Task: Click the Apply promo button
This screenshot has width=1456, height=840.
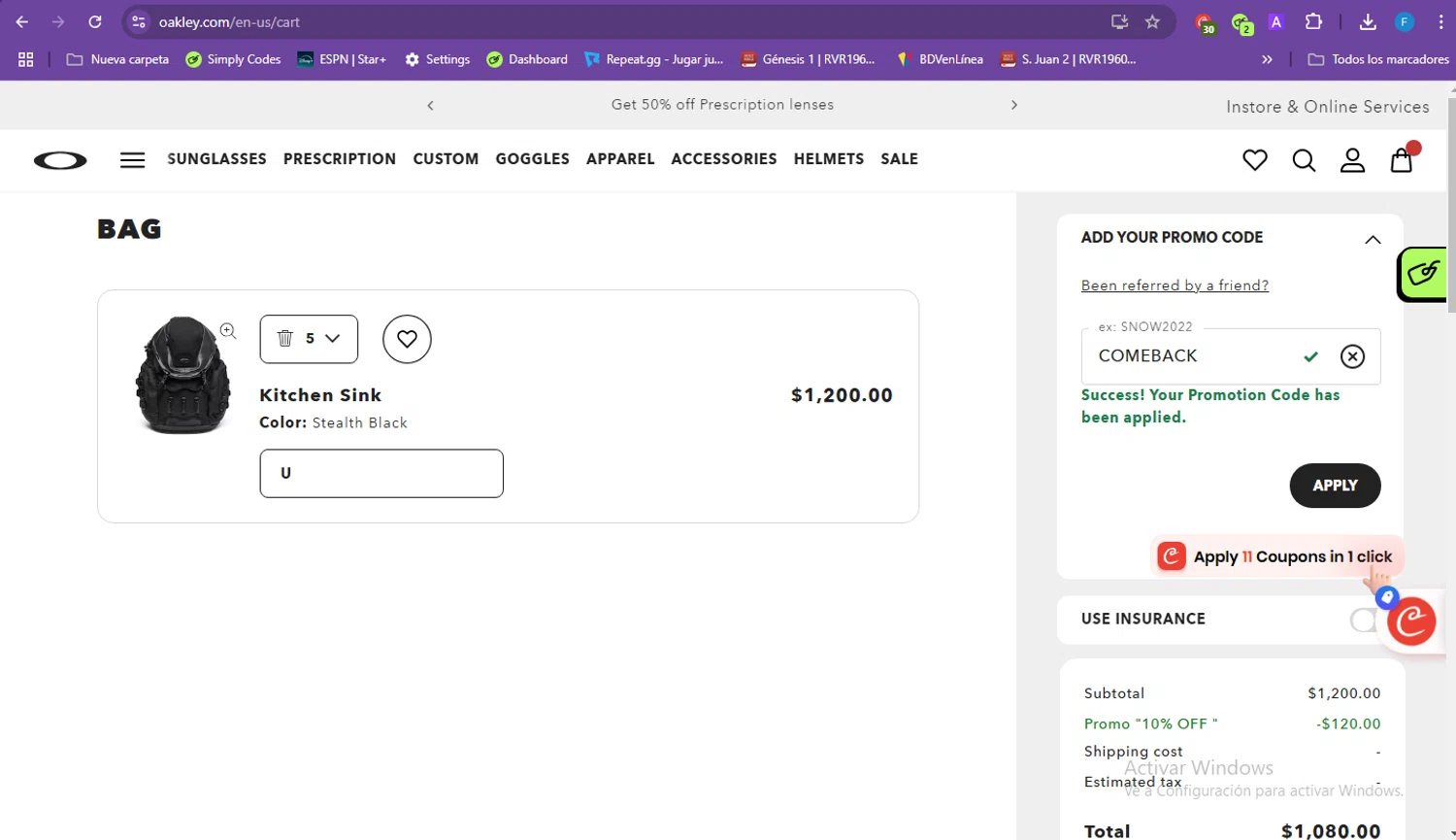Action: (1335, 486)
